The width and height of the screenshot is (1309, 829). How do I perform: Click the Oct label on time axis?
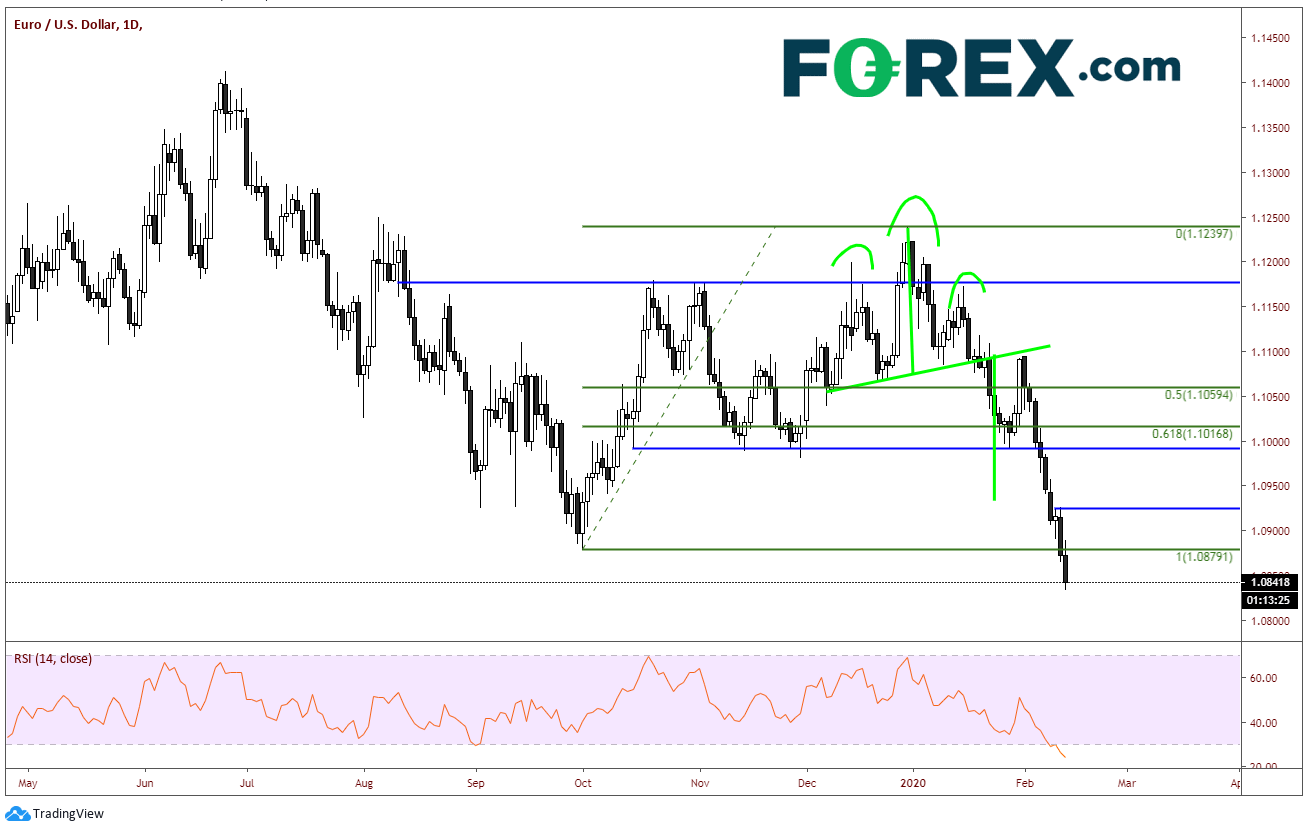point(582,786)
